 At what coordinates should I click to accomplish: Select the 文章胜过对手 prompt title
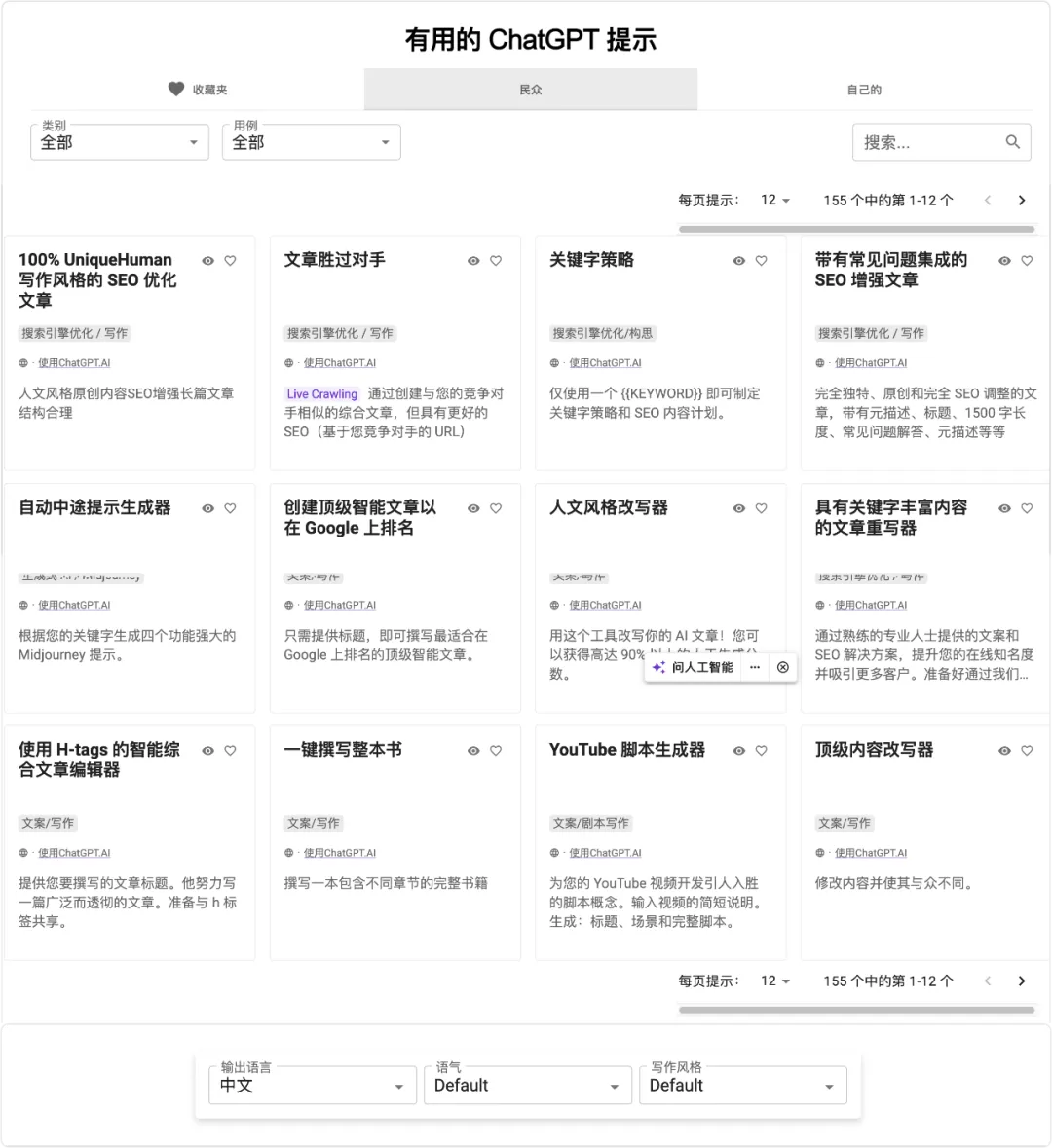334,260
